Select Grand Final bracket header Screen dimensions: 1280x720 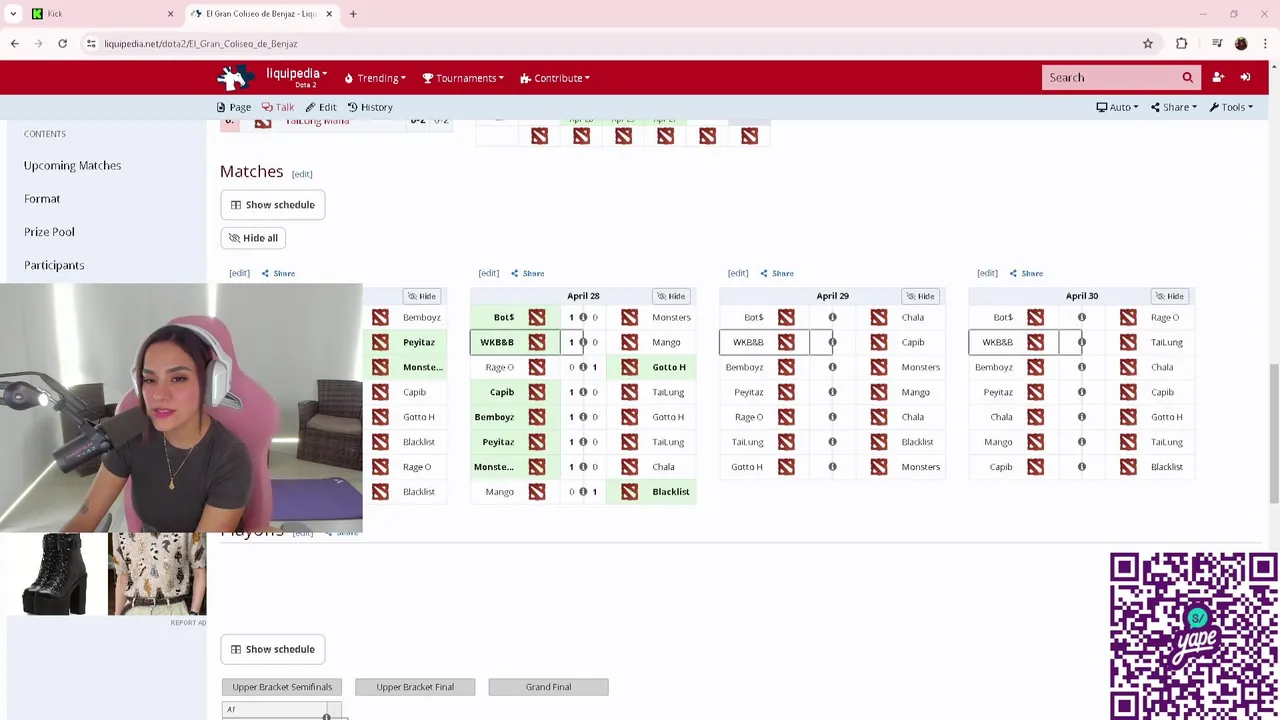tap(548, 687)
